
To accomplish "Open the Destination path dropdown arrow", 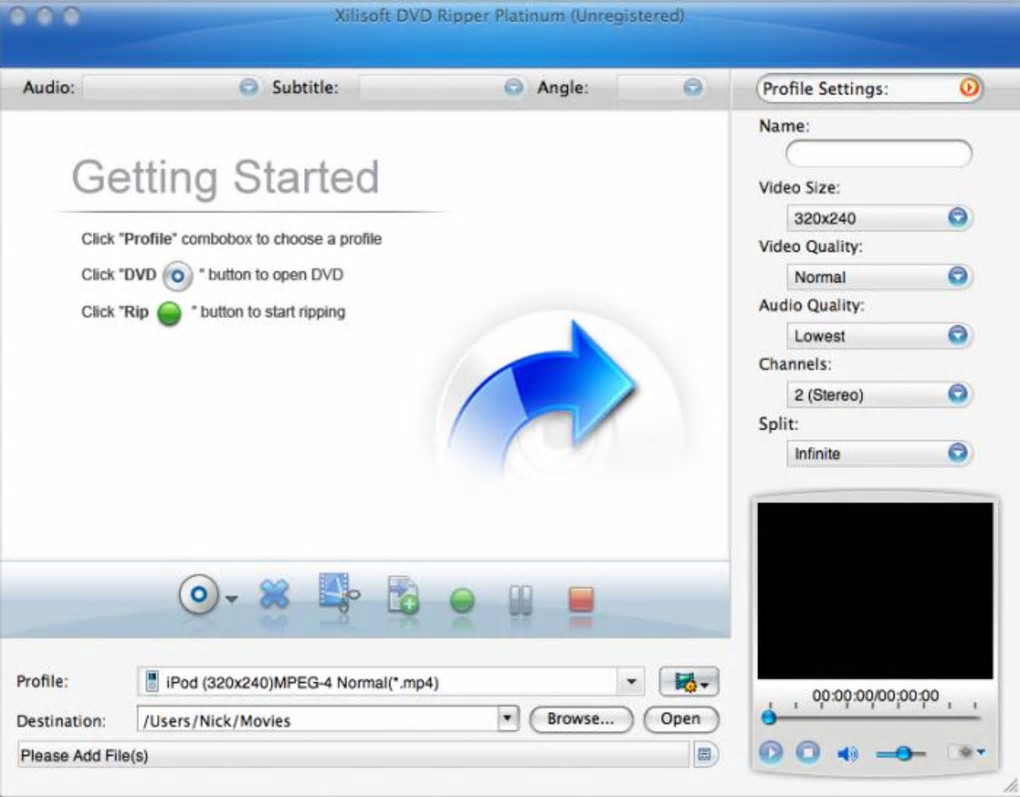I will [x=508, y=719].
